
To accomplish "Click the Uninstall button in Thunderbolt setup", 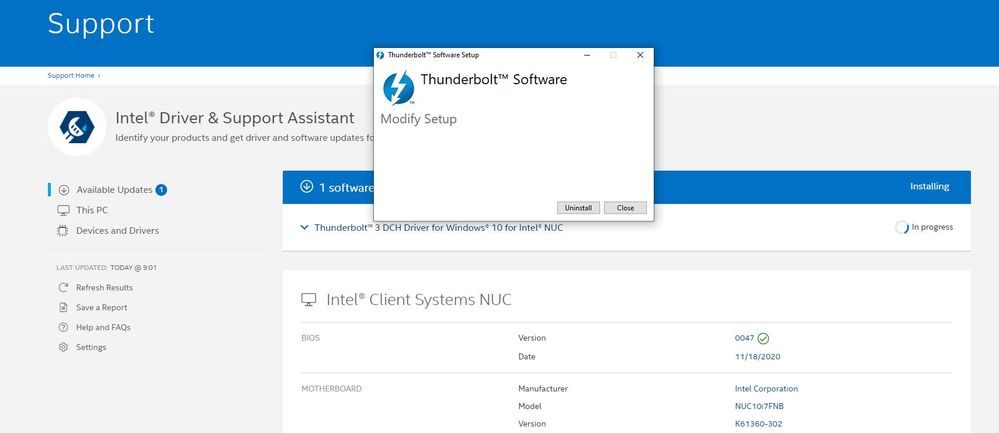I will coord(579,208).
